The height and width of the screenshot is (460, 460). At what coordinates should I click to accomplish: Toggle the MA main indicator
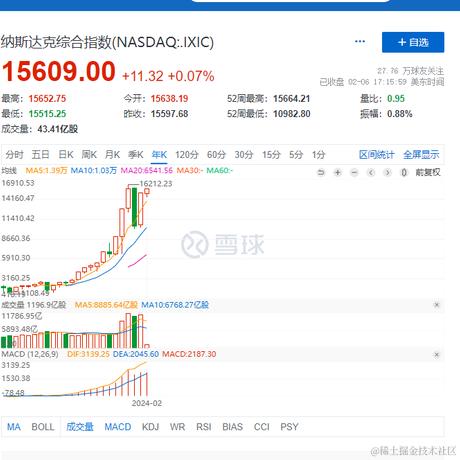point(14,427)
